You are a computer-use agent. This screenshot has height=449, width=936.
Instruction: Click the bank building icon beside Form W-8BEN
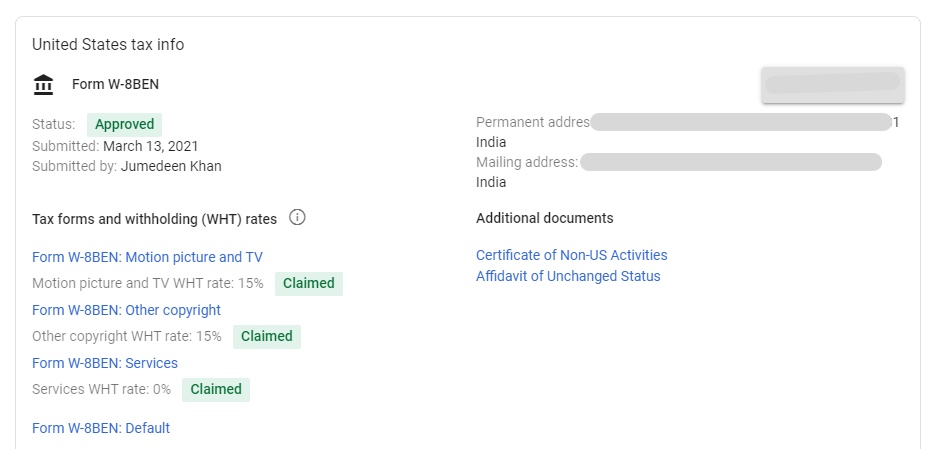click(x=43, y=85)
